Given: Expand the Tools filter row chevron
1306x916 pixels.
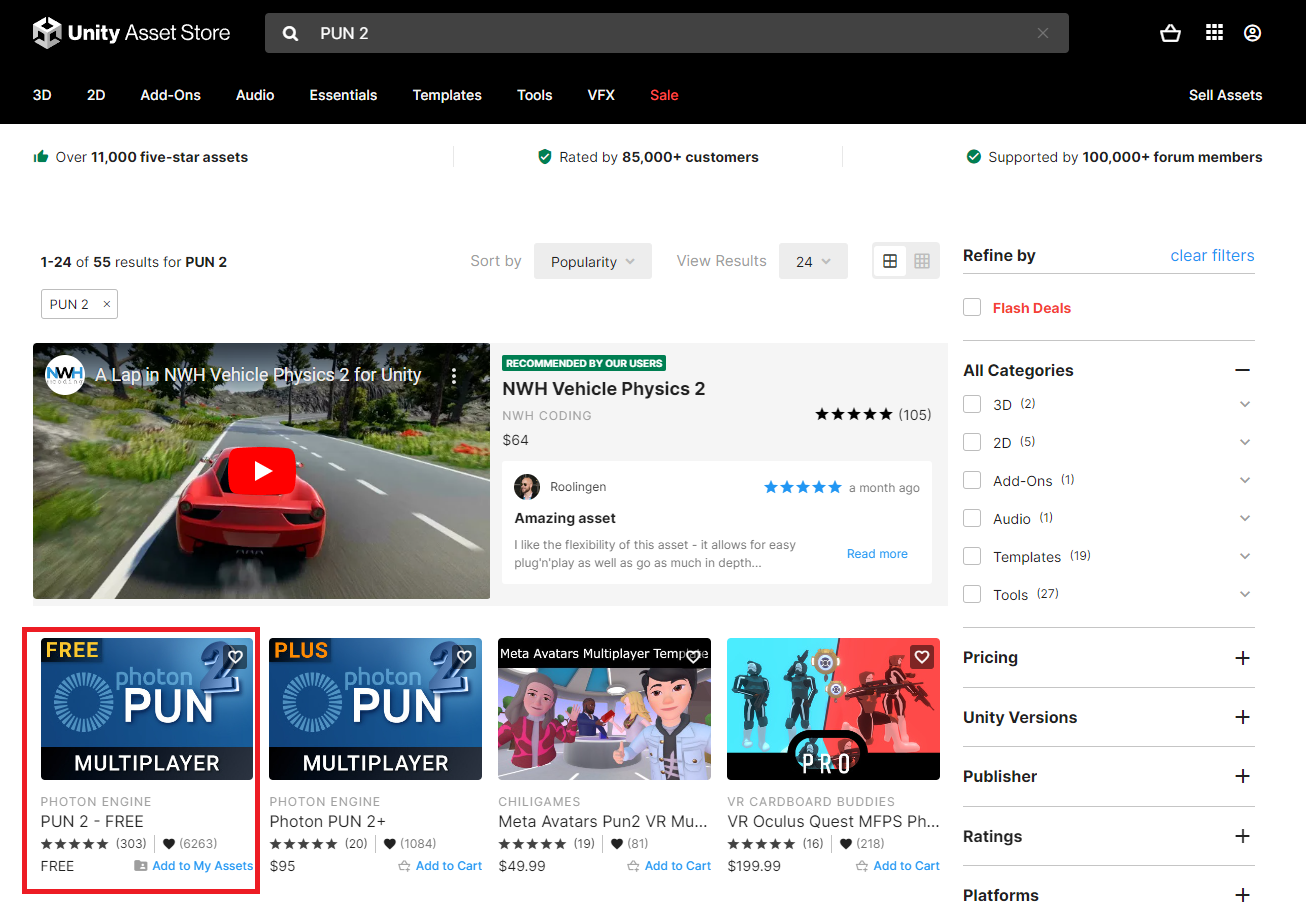Looking at the screenshot, I should click(x=1245, y=594).
